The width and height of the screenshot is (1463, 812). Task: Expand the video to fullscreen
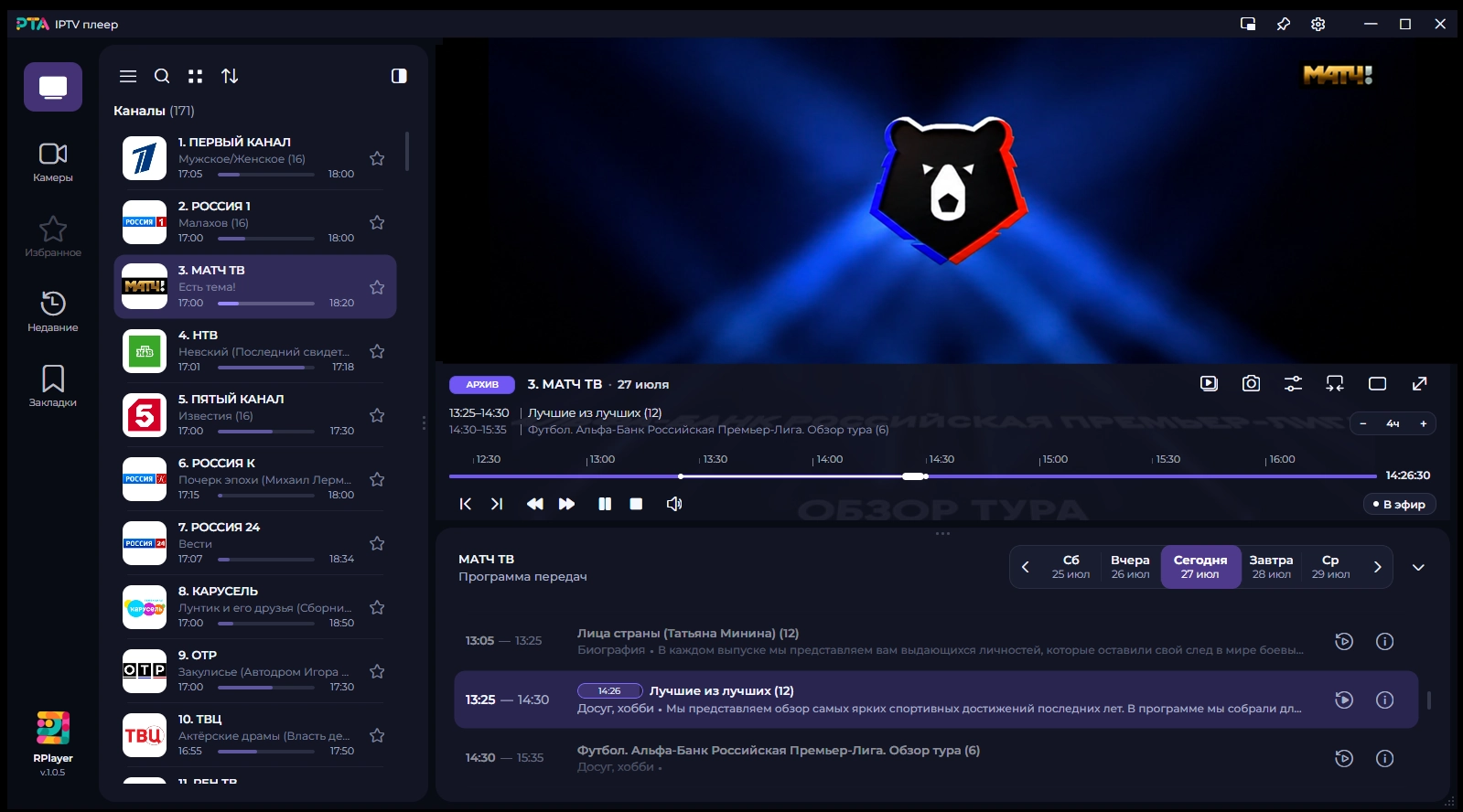(1419, 384)
